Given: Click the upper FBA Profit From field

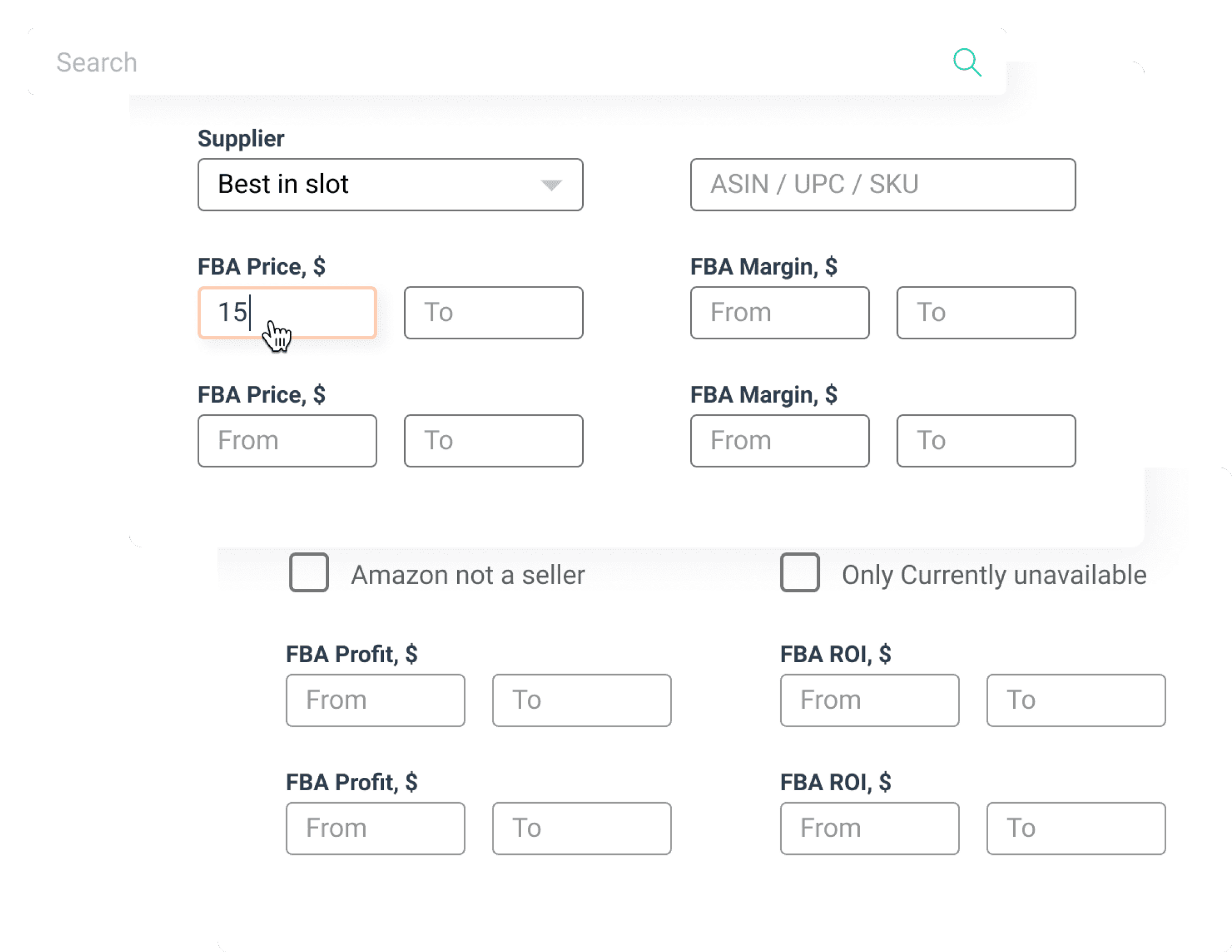Looking at the screenshot, I should coord(375,700).
